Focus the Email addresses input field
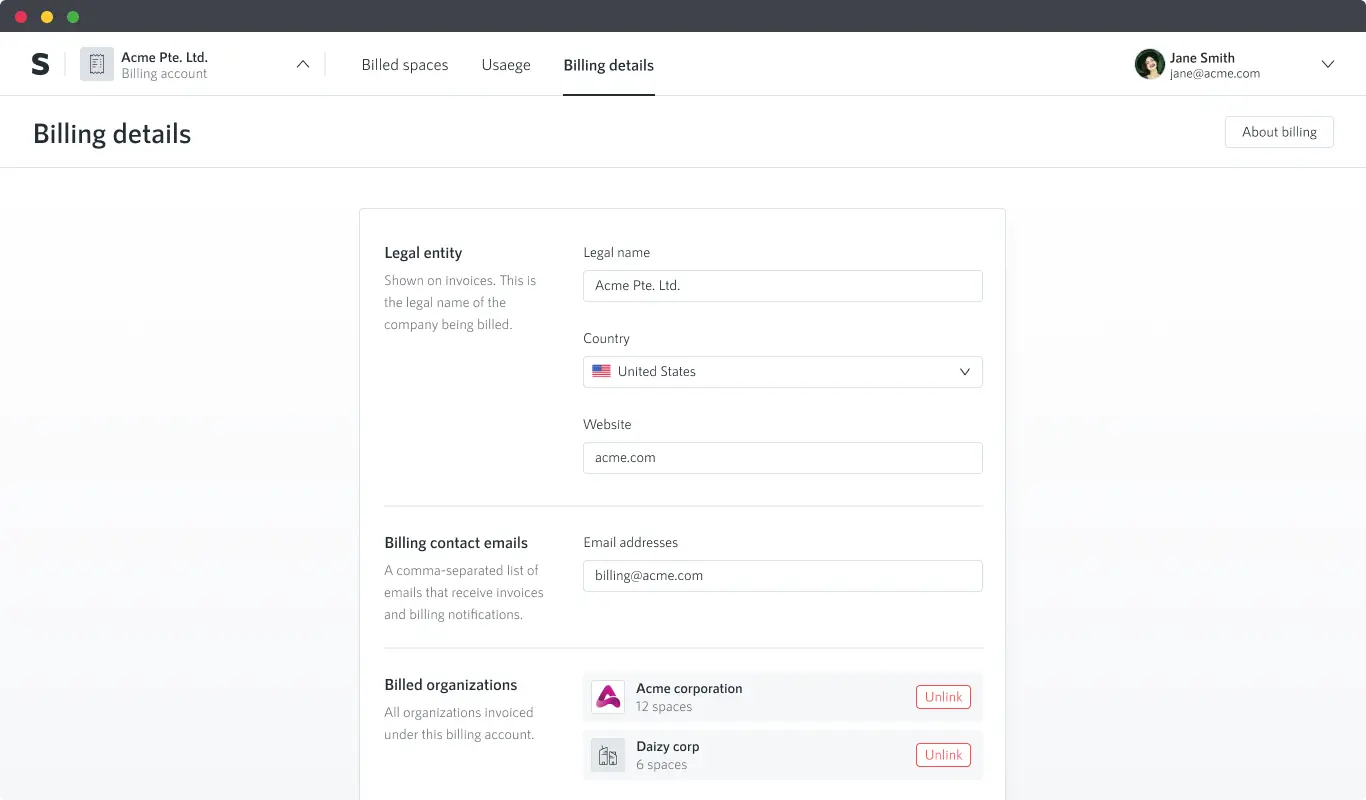This screenshot has height=800, width=1366. pyautogui.click(x=783, y=576)
